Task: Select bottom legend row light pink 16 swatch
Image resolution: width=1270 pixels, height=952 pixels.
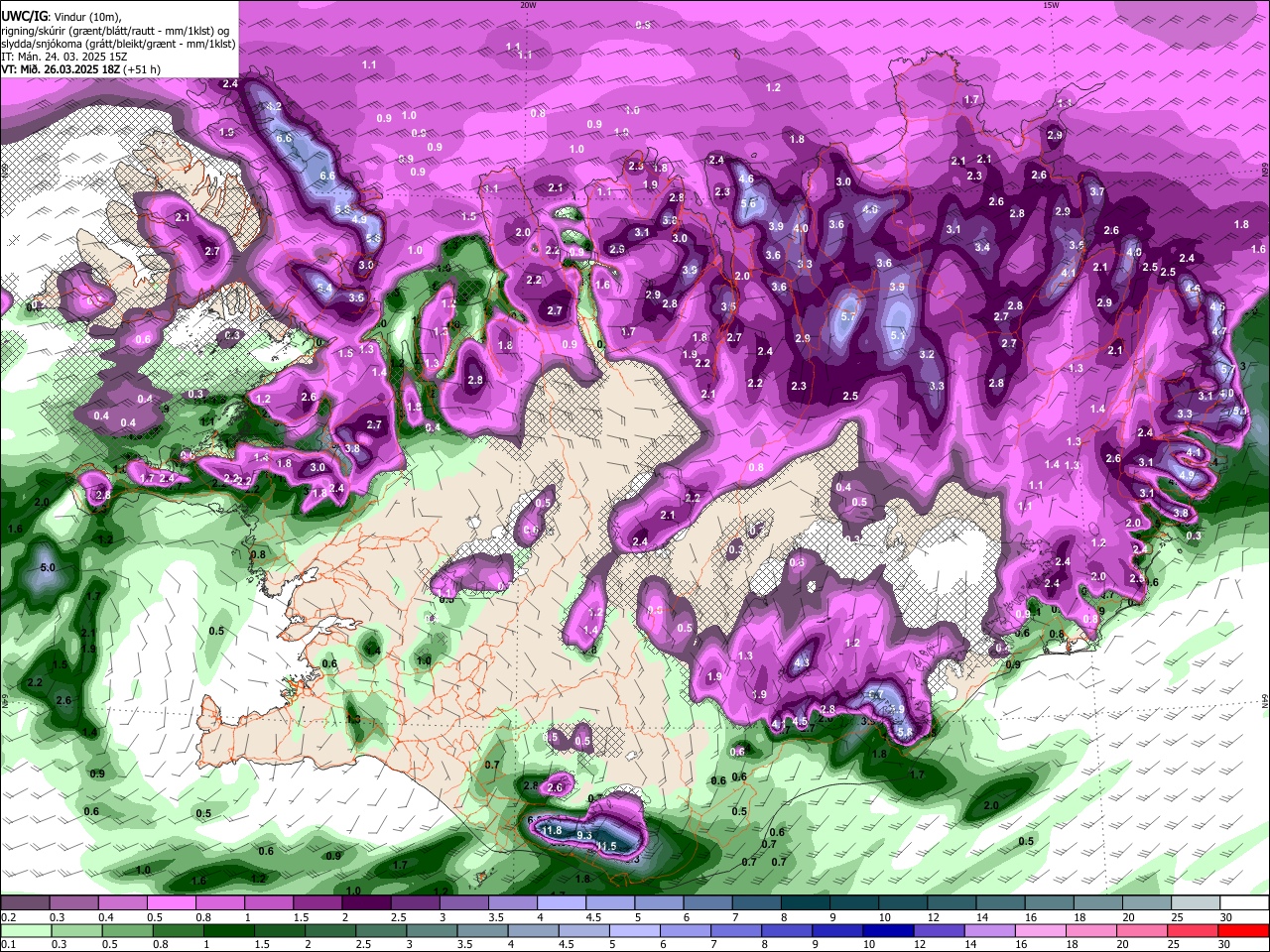Action: [1042, 930]
